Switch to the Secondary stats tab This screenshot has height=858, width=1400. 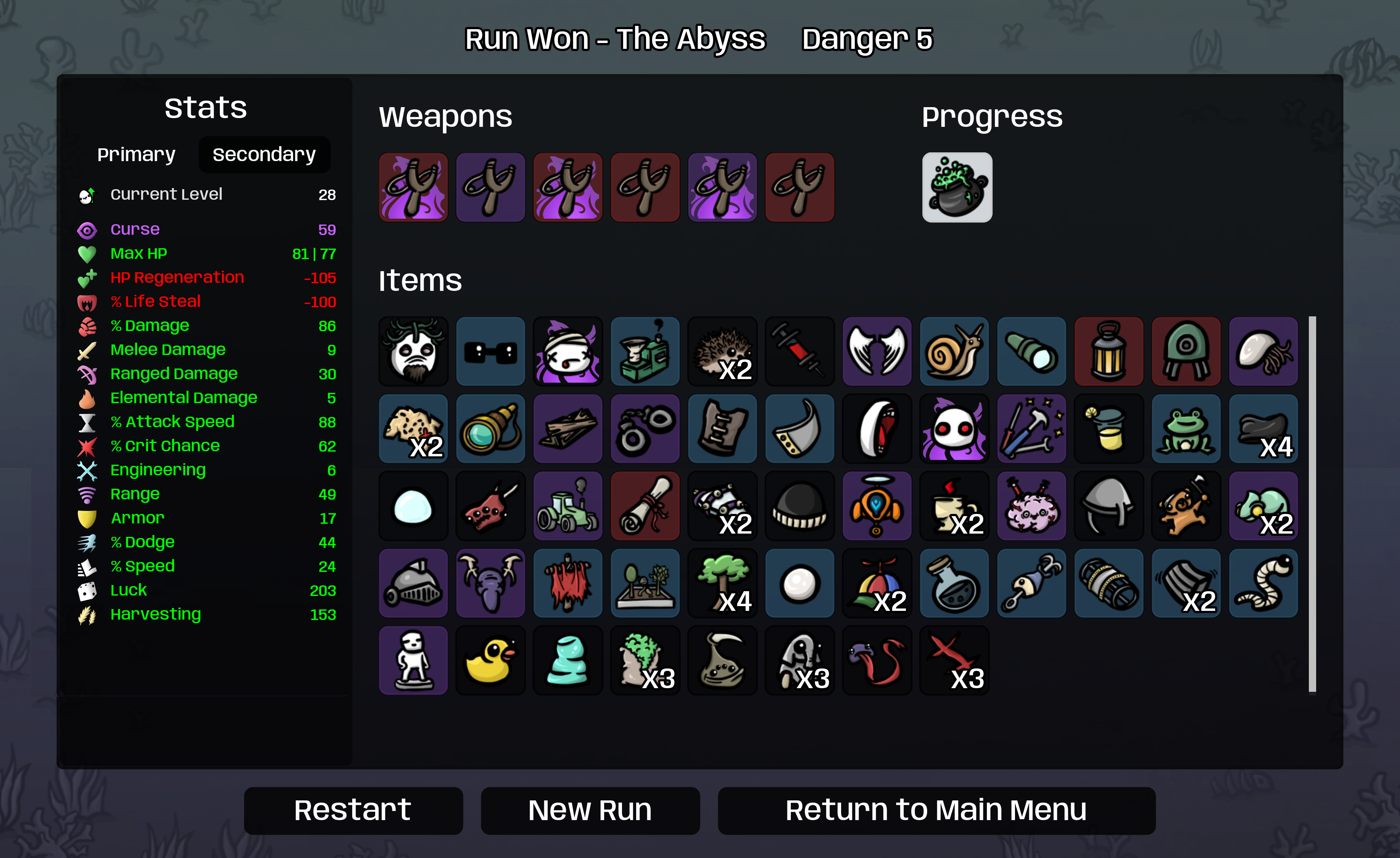coord(264,155)
